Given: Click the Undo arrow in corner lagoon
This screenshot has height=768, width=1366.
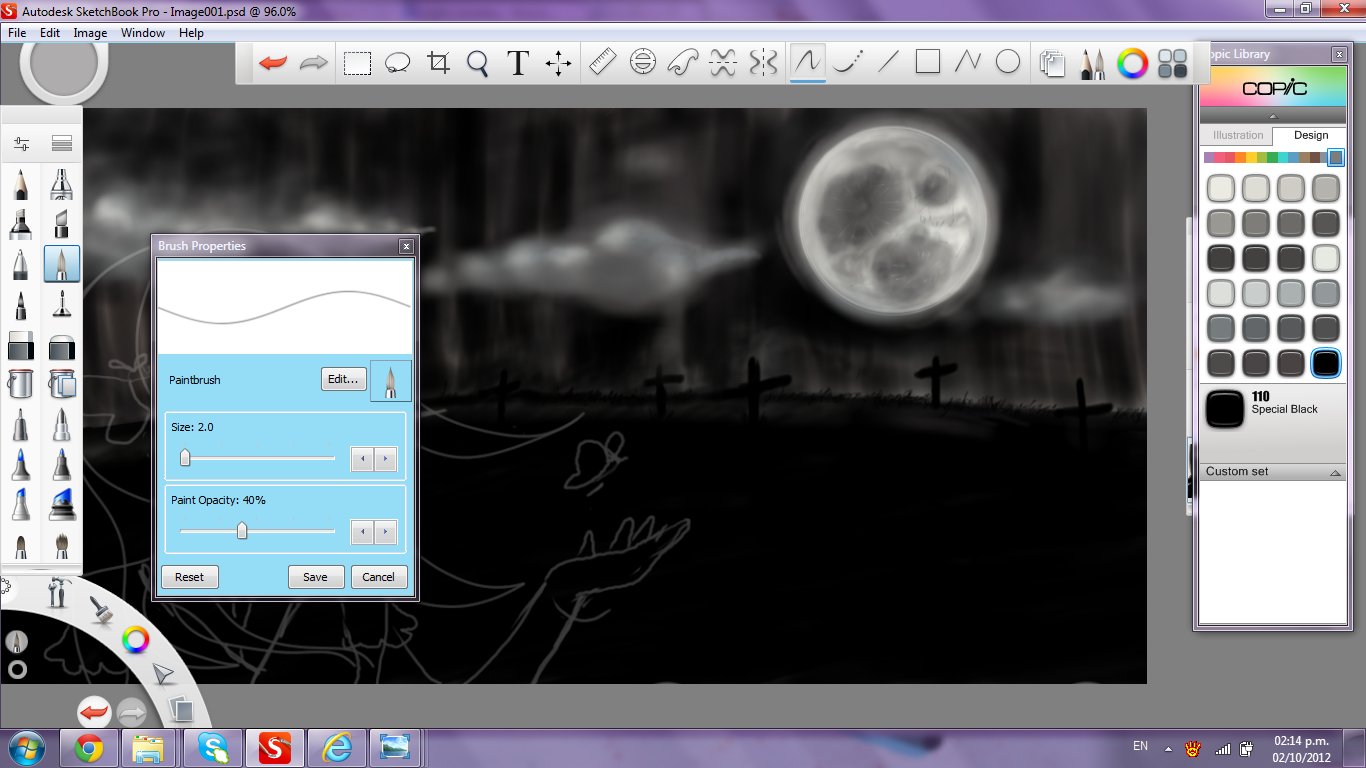Looking at the screenshot, I should pos(94,712).
